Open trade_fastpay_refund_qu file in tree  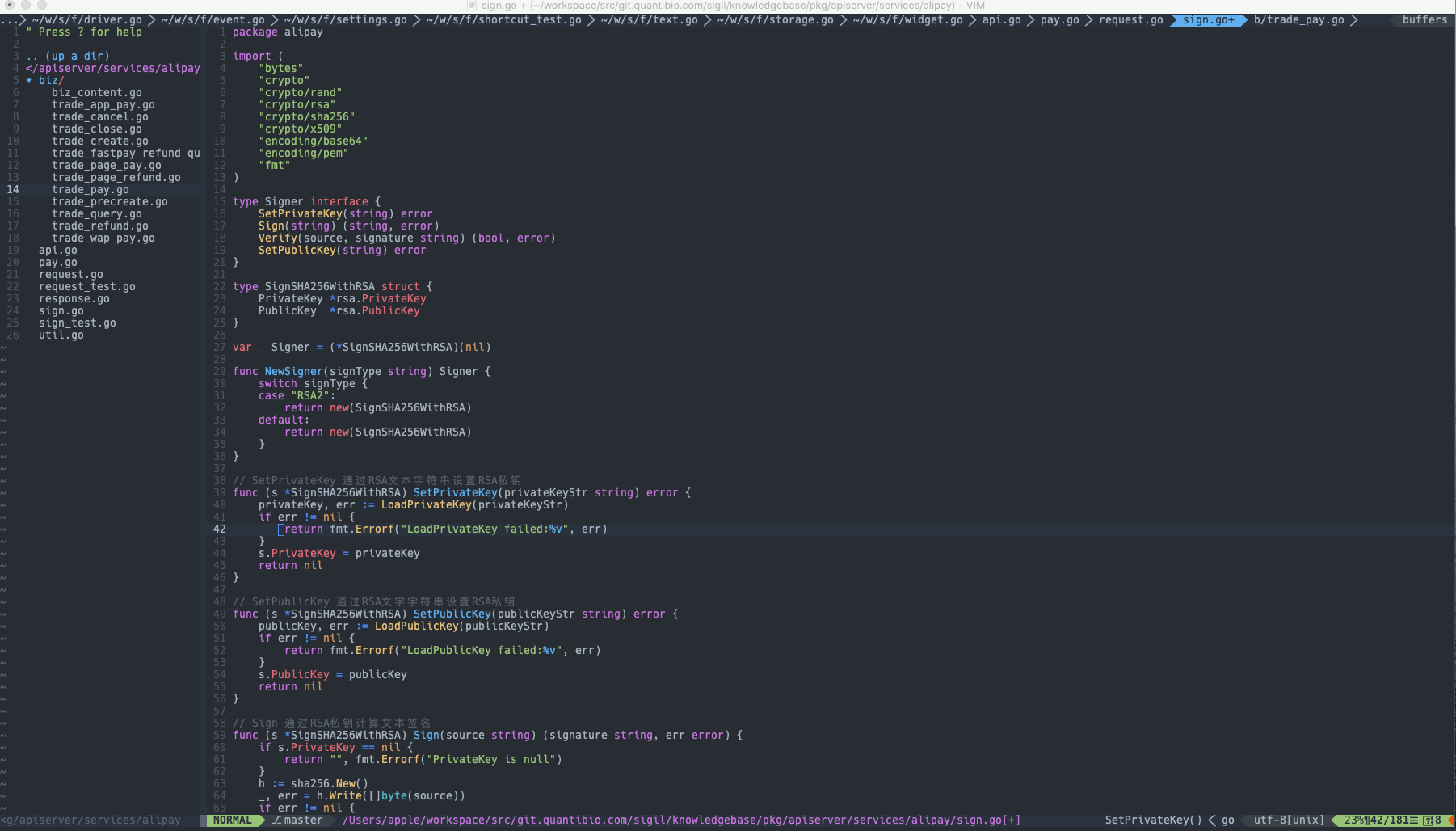[x=126, y=153]
